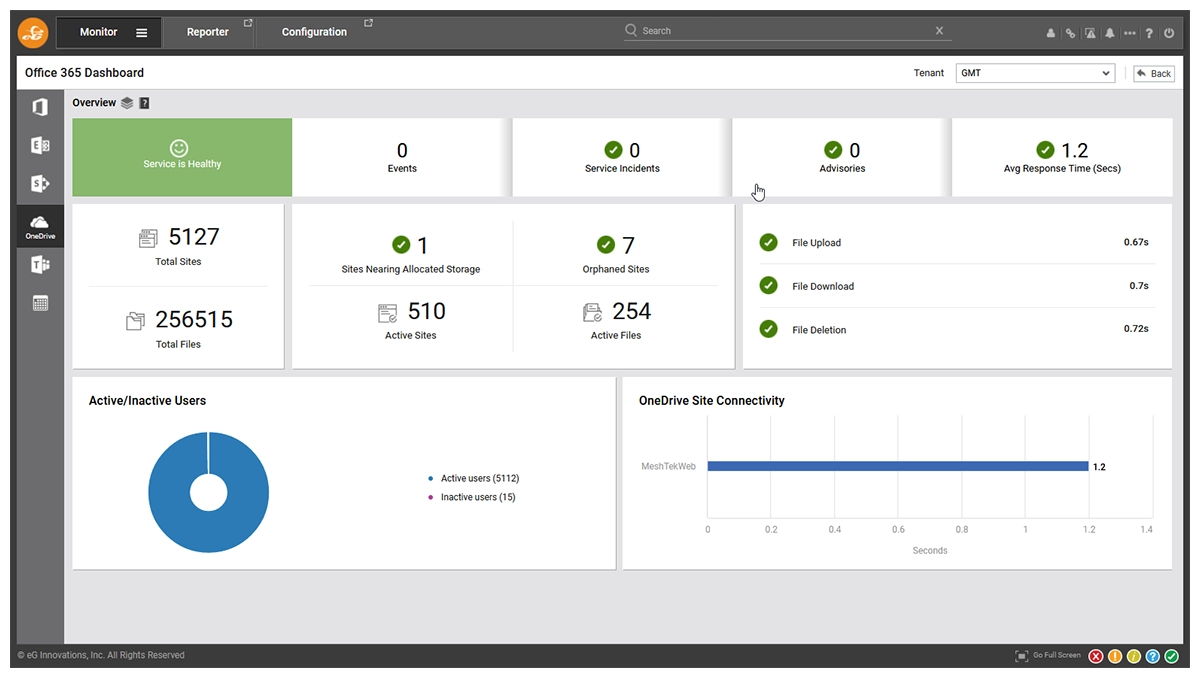Open the Service Incidents tile

pos(622,157)
